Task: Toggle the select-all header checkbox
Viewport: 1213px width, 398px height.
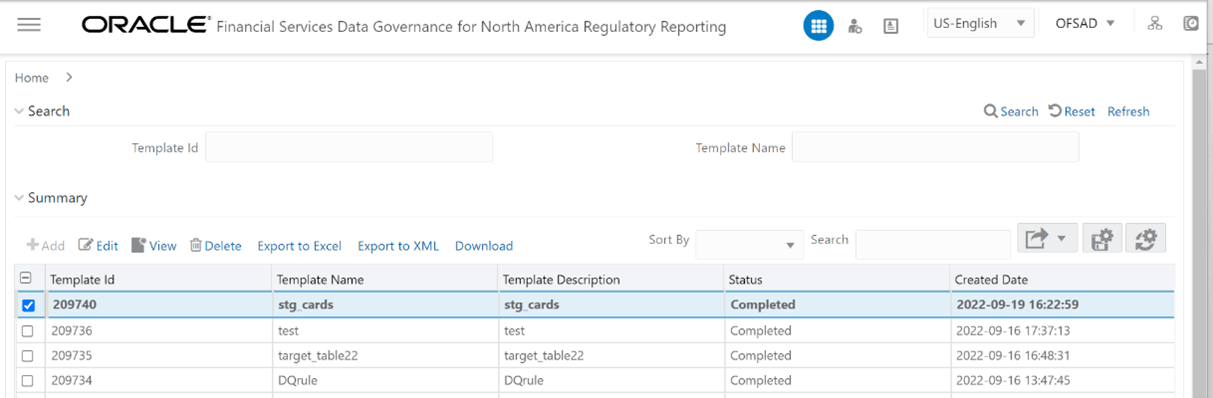Action: pos(27,279)
